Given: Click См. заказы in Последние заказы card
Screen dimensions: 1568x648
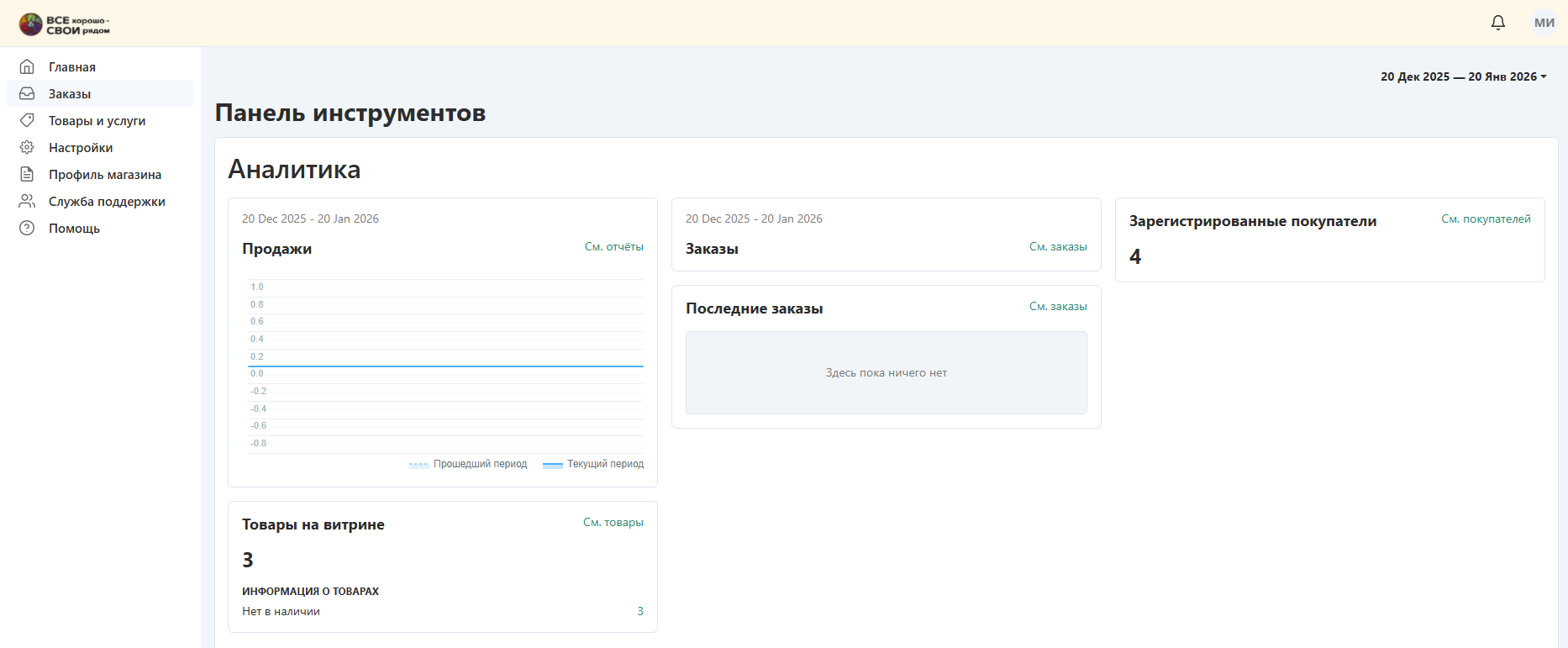Looking at the screenshot, I should (1058, 307).
